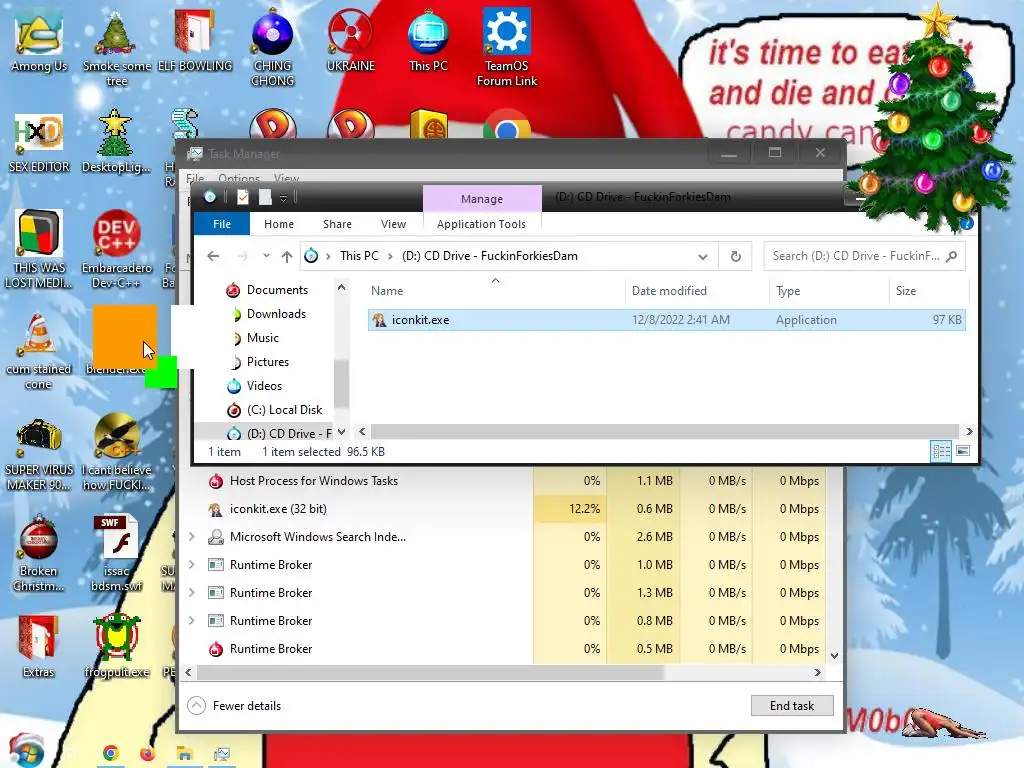Expand Microsoft Windows Search Indexer process
1024x768 pixels.
pyautogui.click(x=192, y=537)
